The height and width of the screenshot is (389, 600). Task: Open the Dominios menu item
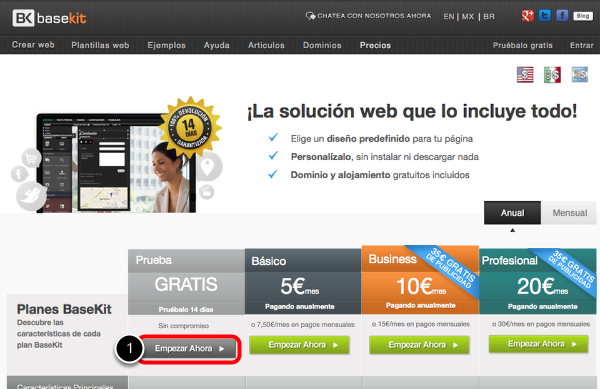322,45
